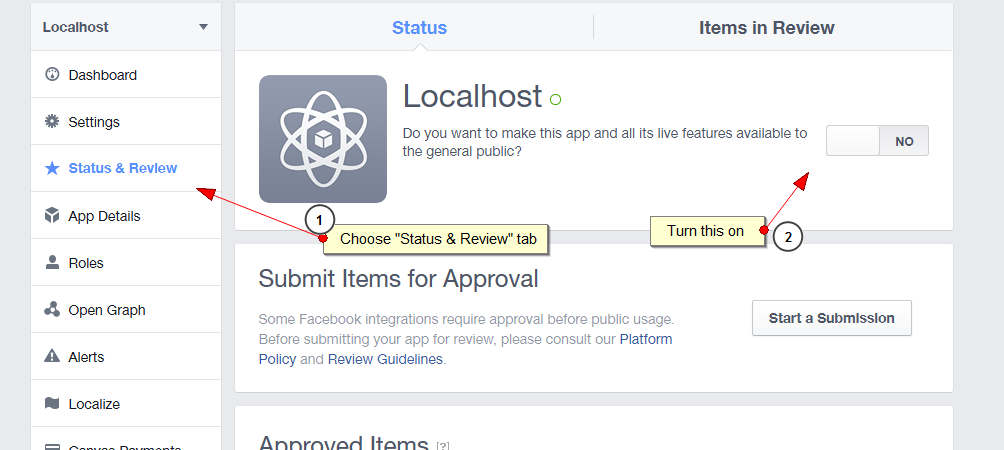The width and height of the screenshot is (1004, 450).
Task: Click the 'Do you want to make this app' question text
Action: click(x=605, y=142)
